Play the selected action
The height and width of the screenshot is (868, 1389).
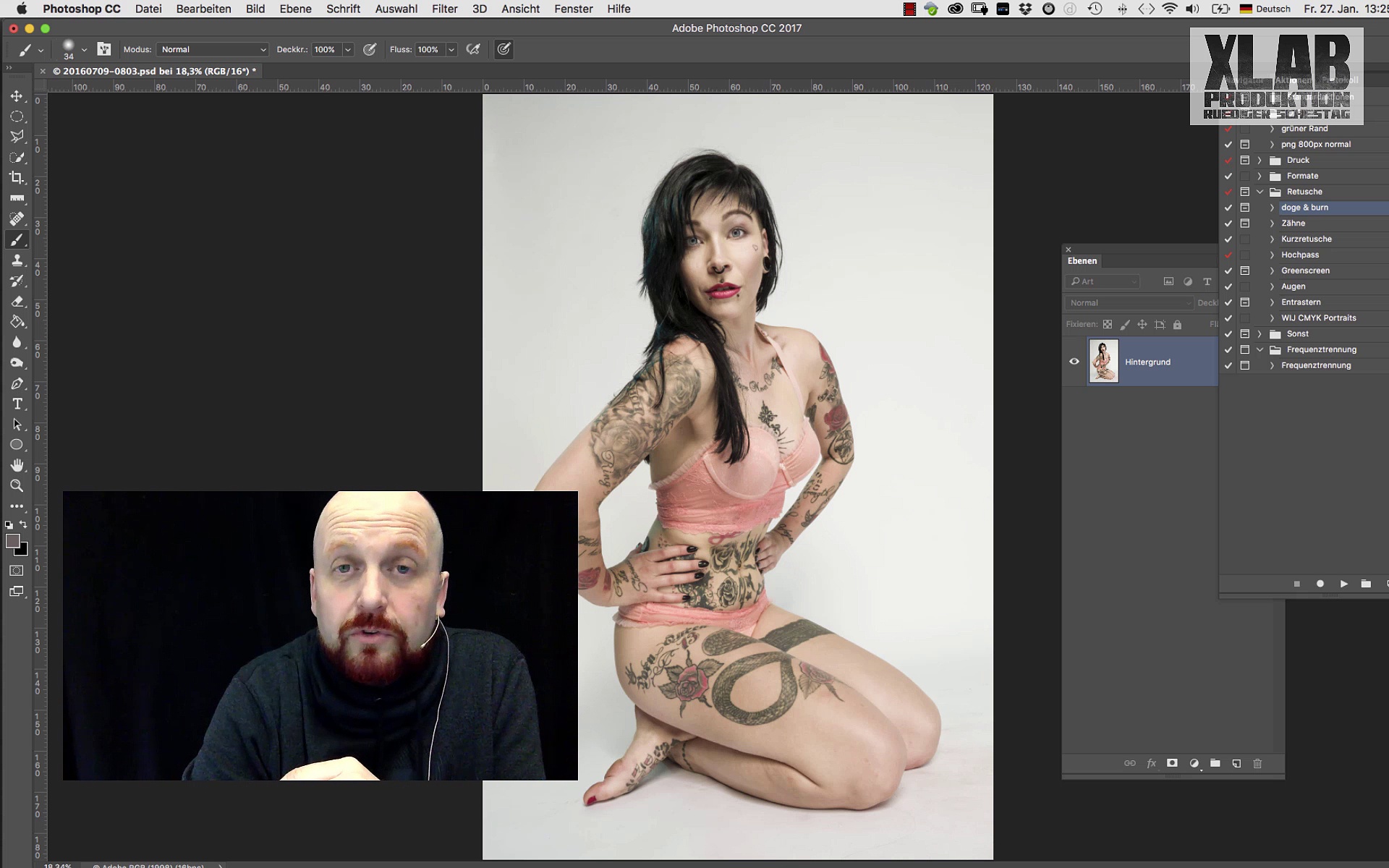pyautogui.click(x=1343, y=584)
